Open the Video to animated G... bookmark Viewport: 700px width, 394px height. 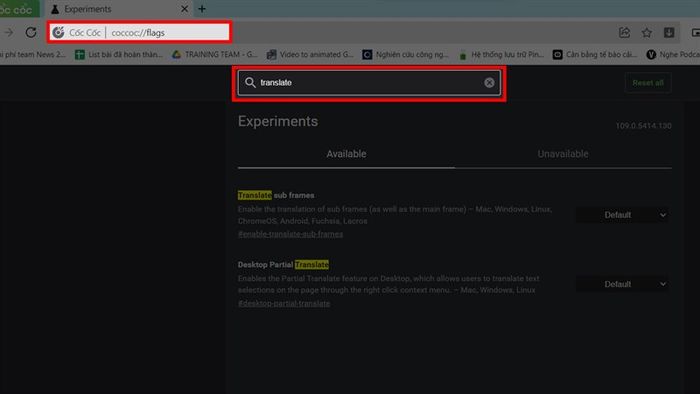310,54
